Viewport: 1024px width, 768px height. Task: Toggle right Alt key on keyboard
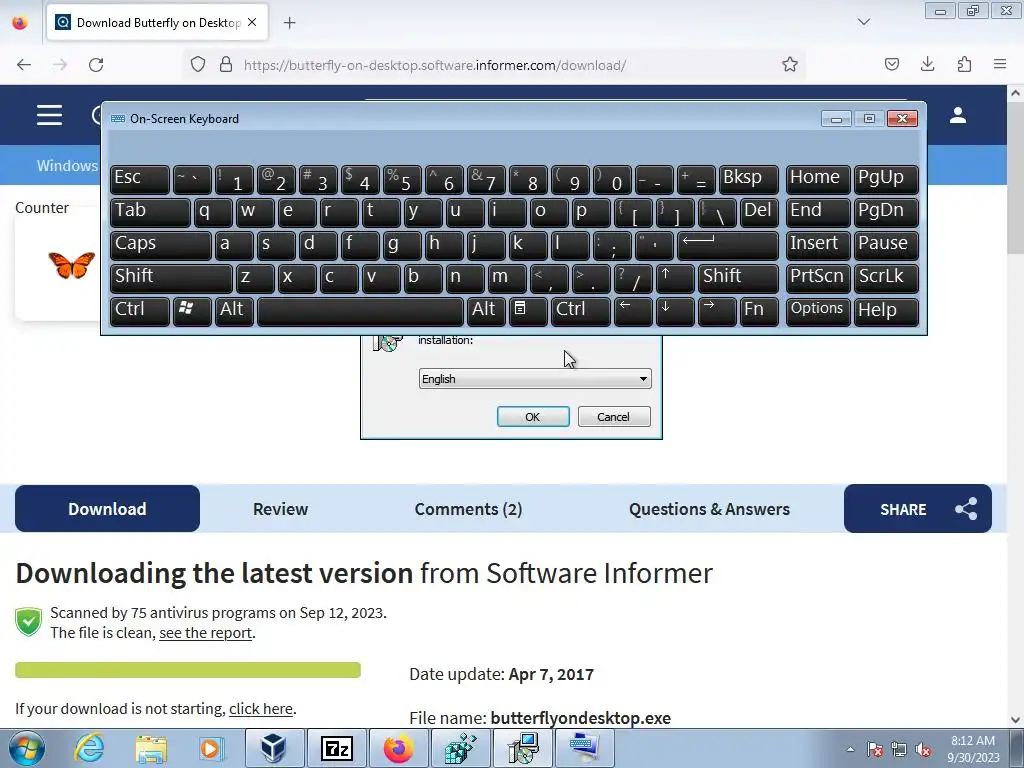point(486,310)
